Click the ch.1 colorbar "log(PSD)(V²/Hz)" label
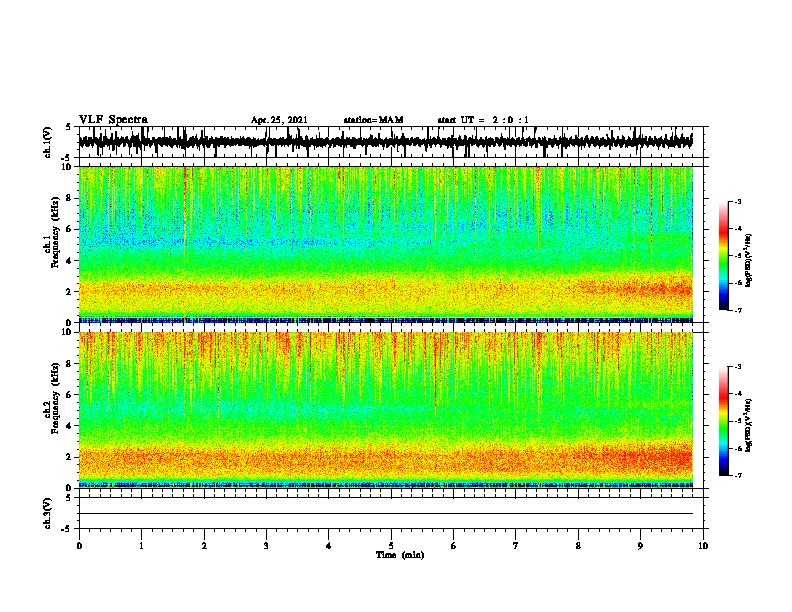 pos(749,261)
